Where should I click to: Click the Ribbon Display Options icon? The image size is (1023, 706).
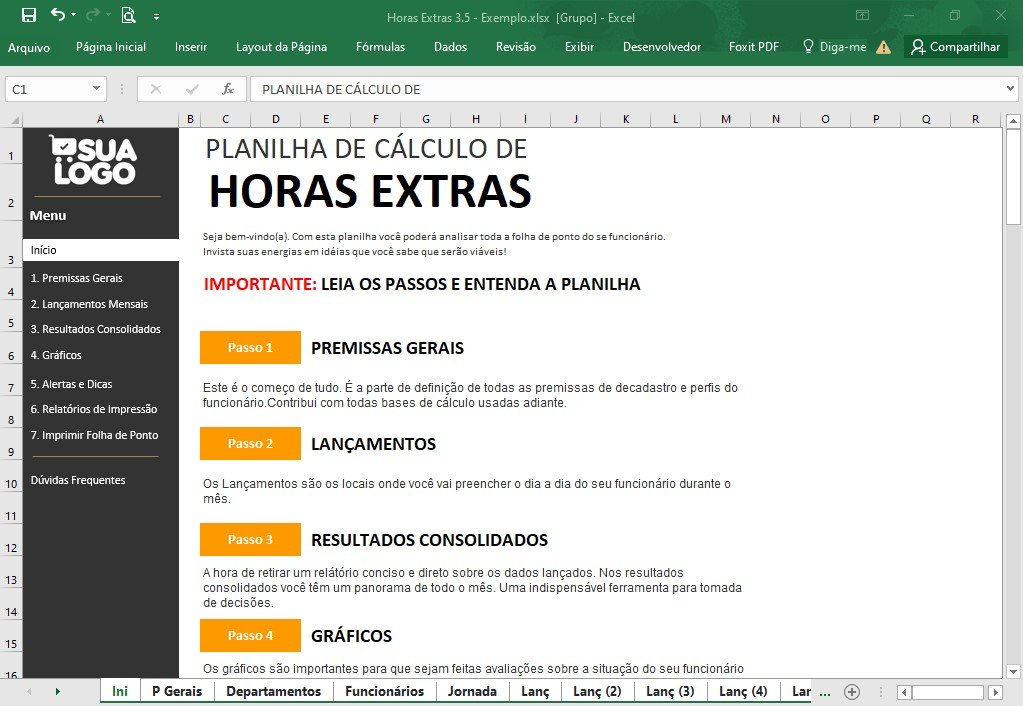click(x=863, y=15)
